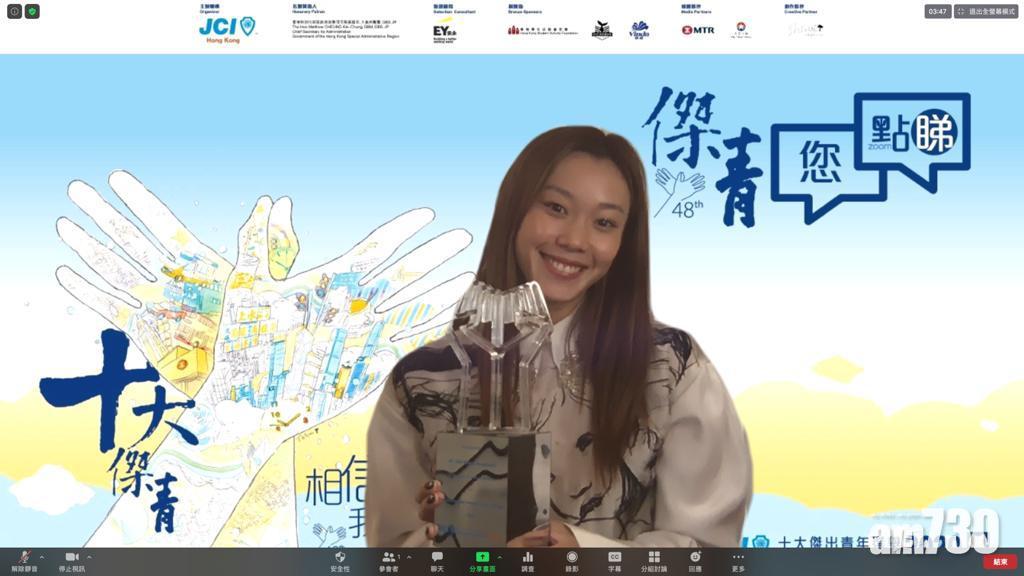Open the 調查 polls icon
This screenshot has width=1024, height=576.
tap(528, 560)
